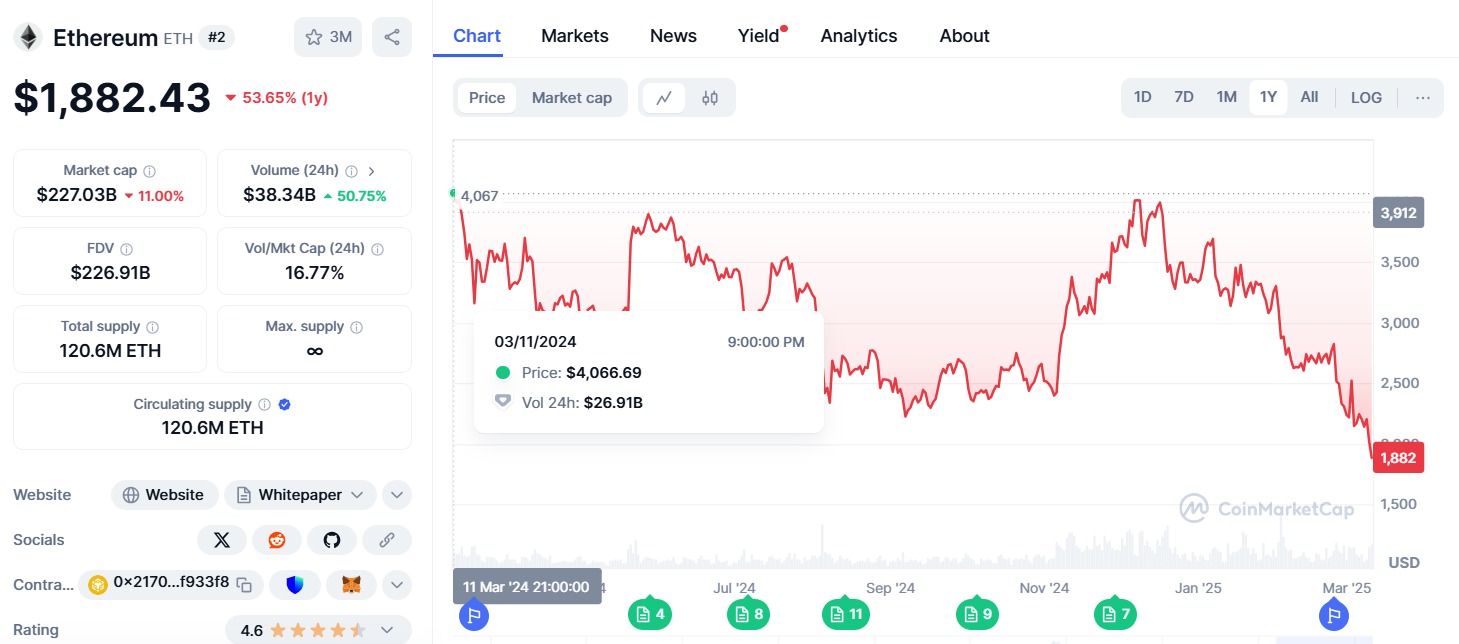The height and width of the screenshot is (644, 1459).
Task: Open Ethereum's X (Twitter) social link
Action: coord(222,540)
